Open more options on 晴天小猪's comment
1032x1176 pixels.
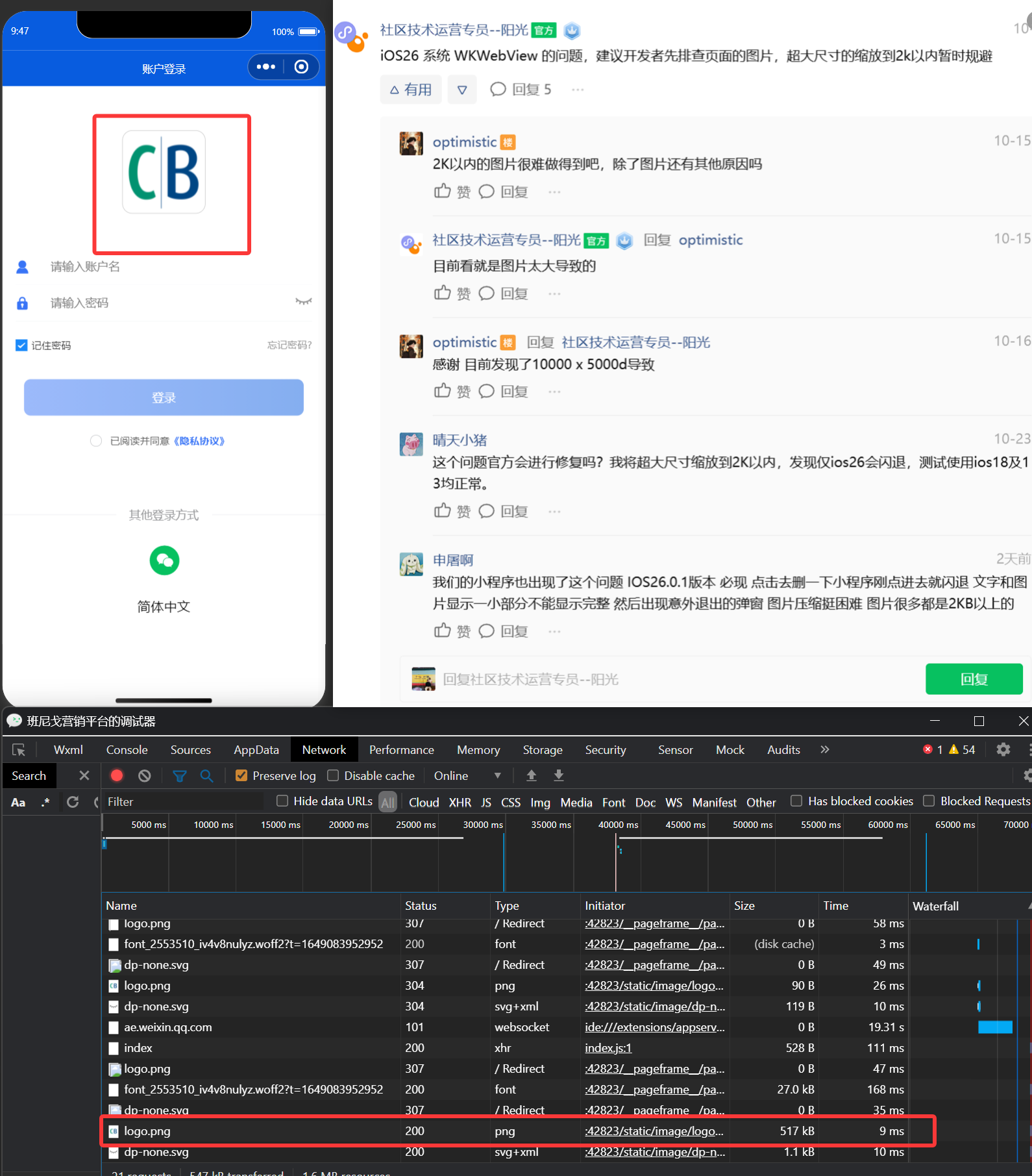[x=554, y=512]
